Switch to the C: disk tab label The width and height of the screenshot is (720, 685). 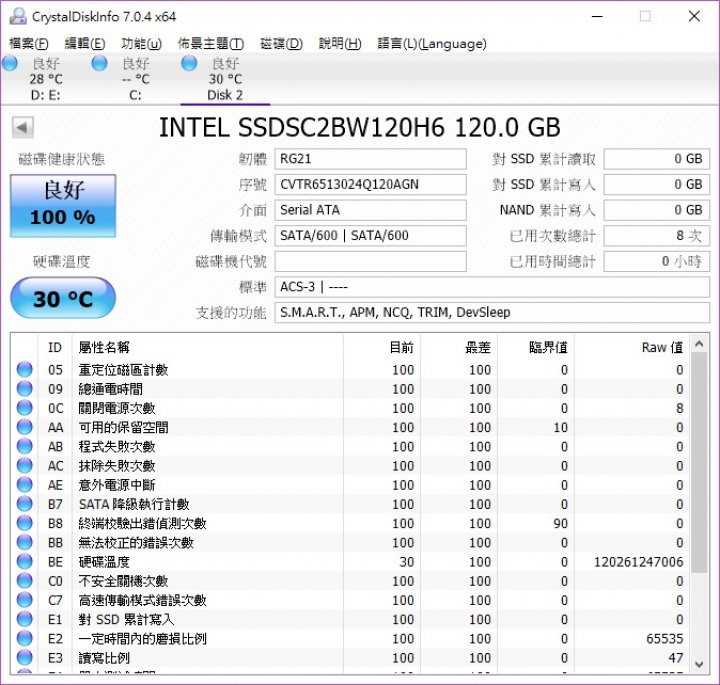(135, 95)
